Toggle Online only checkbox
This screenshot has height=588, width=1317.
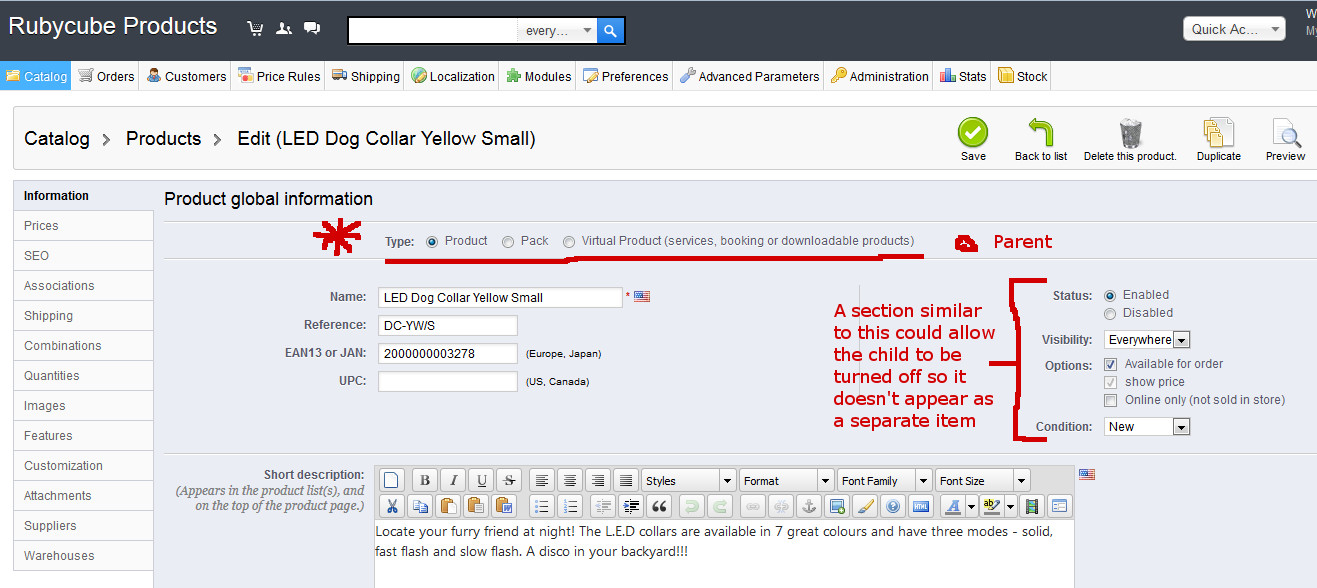point(1111,400)
